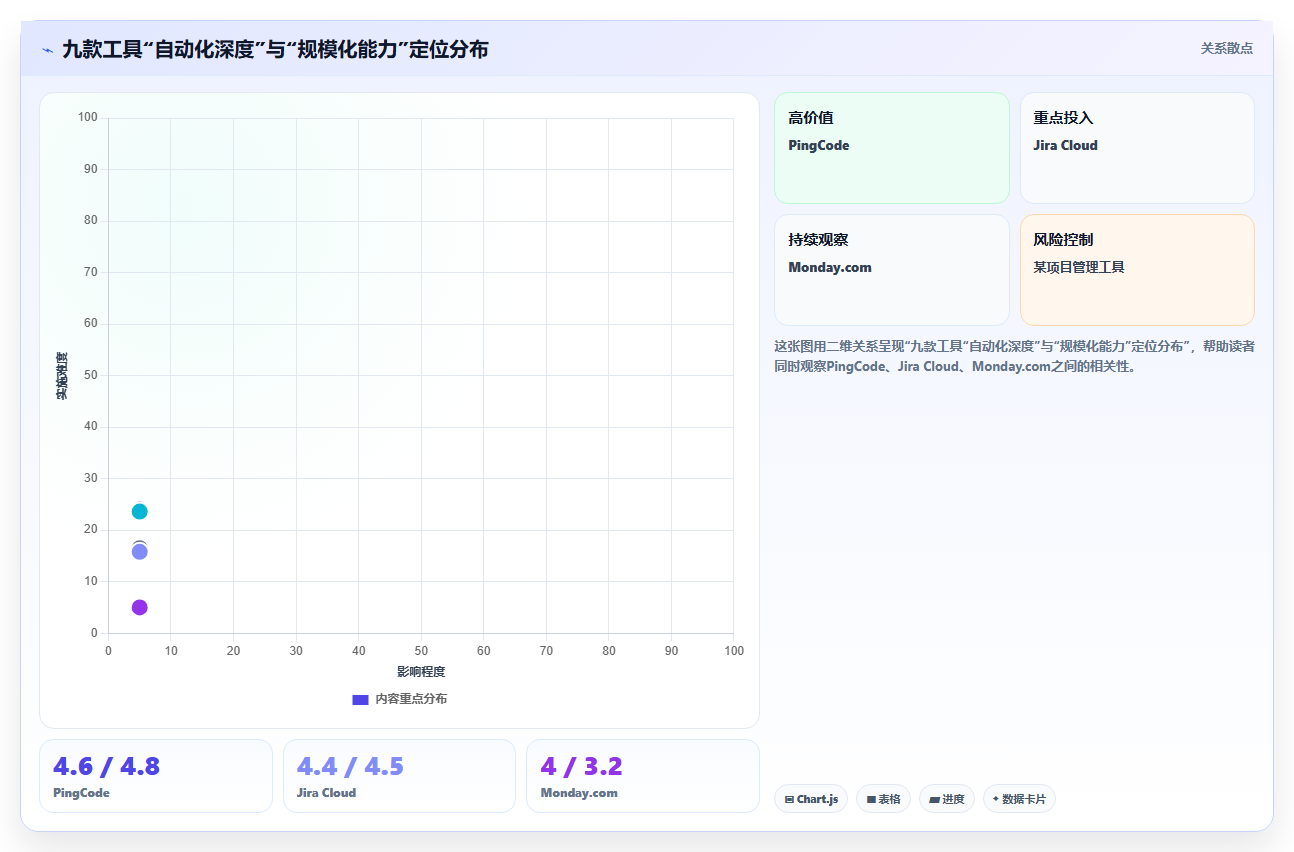Screen dimensions: 1294x852
Task: Click the light blue scatter point
Action: (139, 551)
